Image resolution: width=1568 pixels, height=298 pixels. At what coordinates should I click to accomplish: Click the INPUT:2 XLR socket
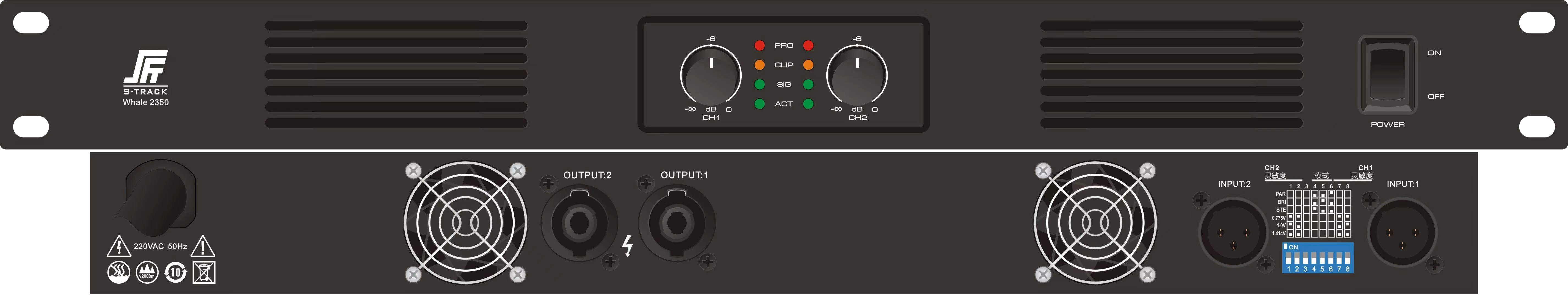(x=1233, y=232)
